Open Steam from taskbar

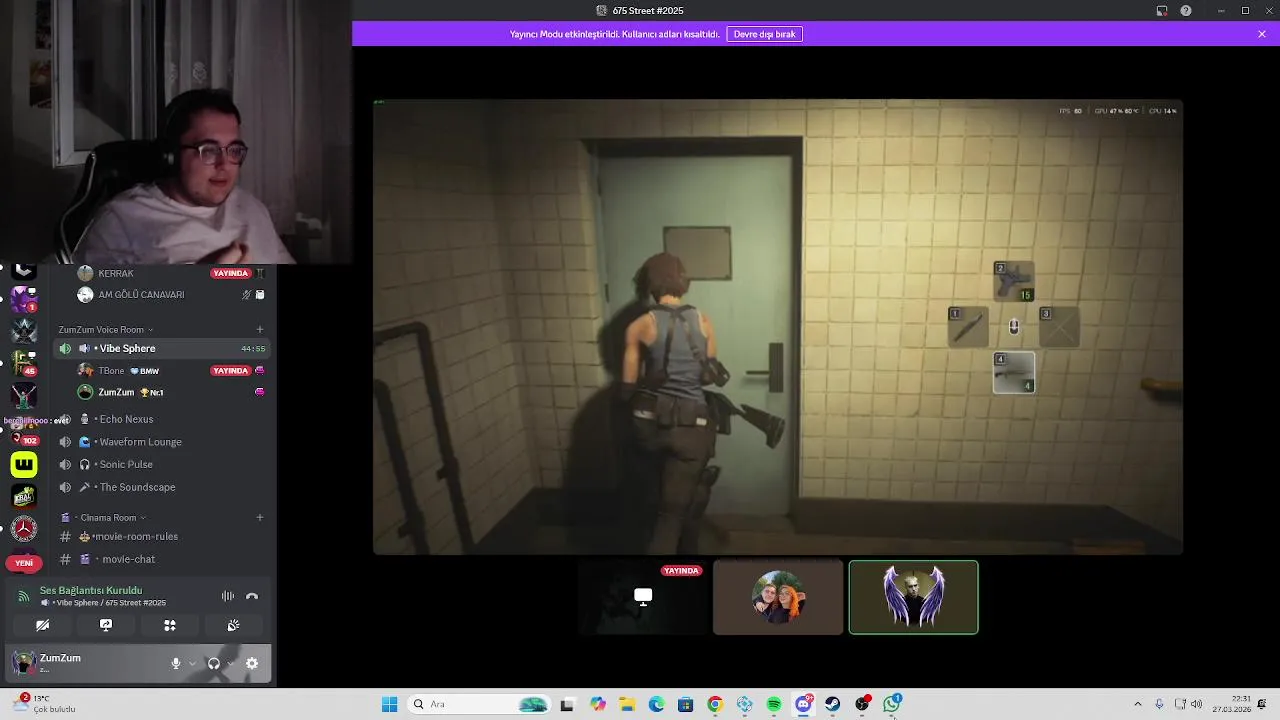coord(833,704)
